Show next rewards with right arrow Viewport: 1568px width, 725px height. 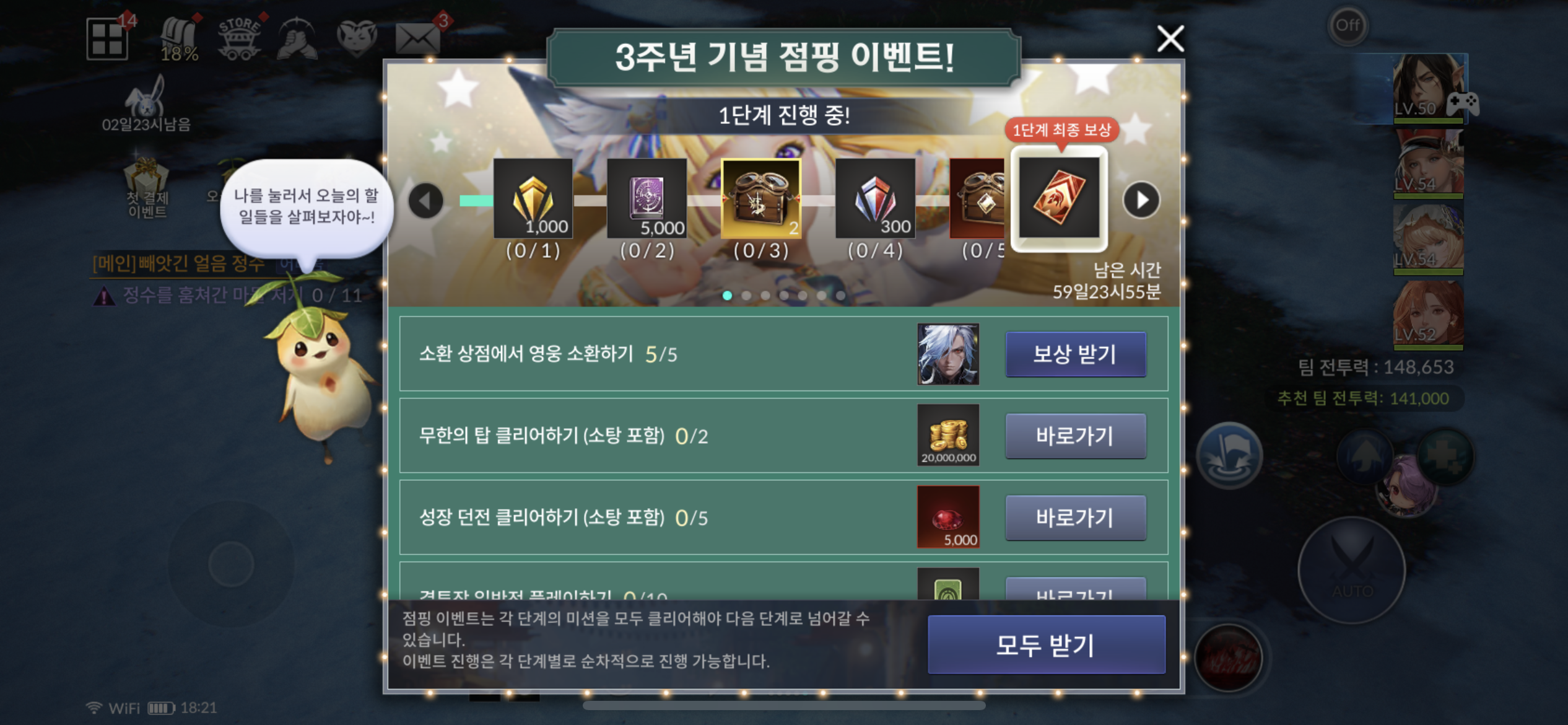(x=1141, y=200)
